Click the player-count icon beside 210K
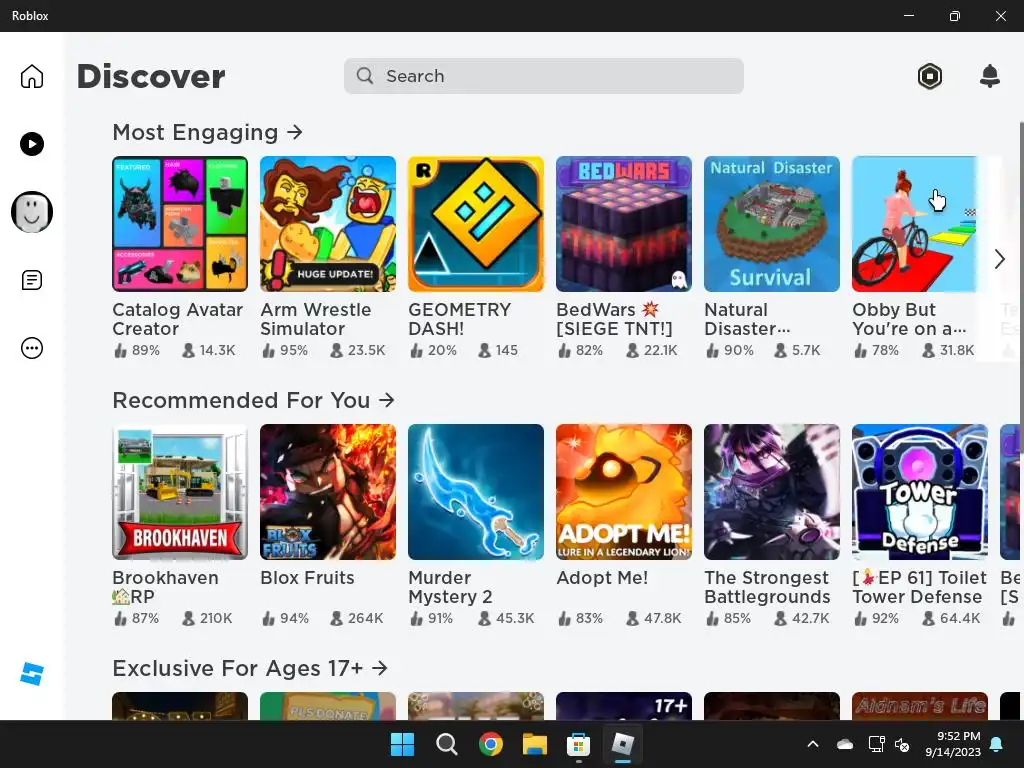Image resolution: width=1024 pixels, height=768 pixels. point(188,618)
